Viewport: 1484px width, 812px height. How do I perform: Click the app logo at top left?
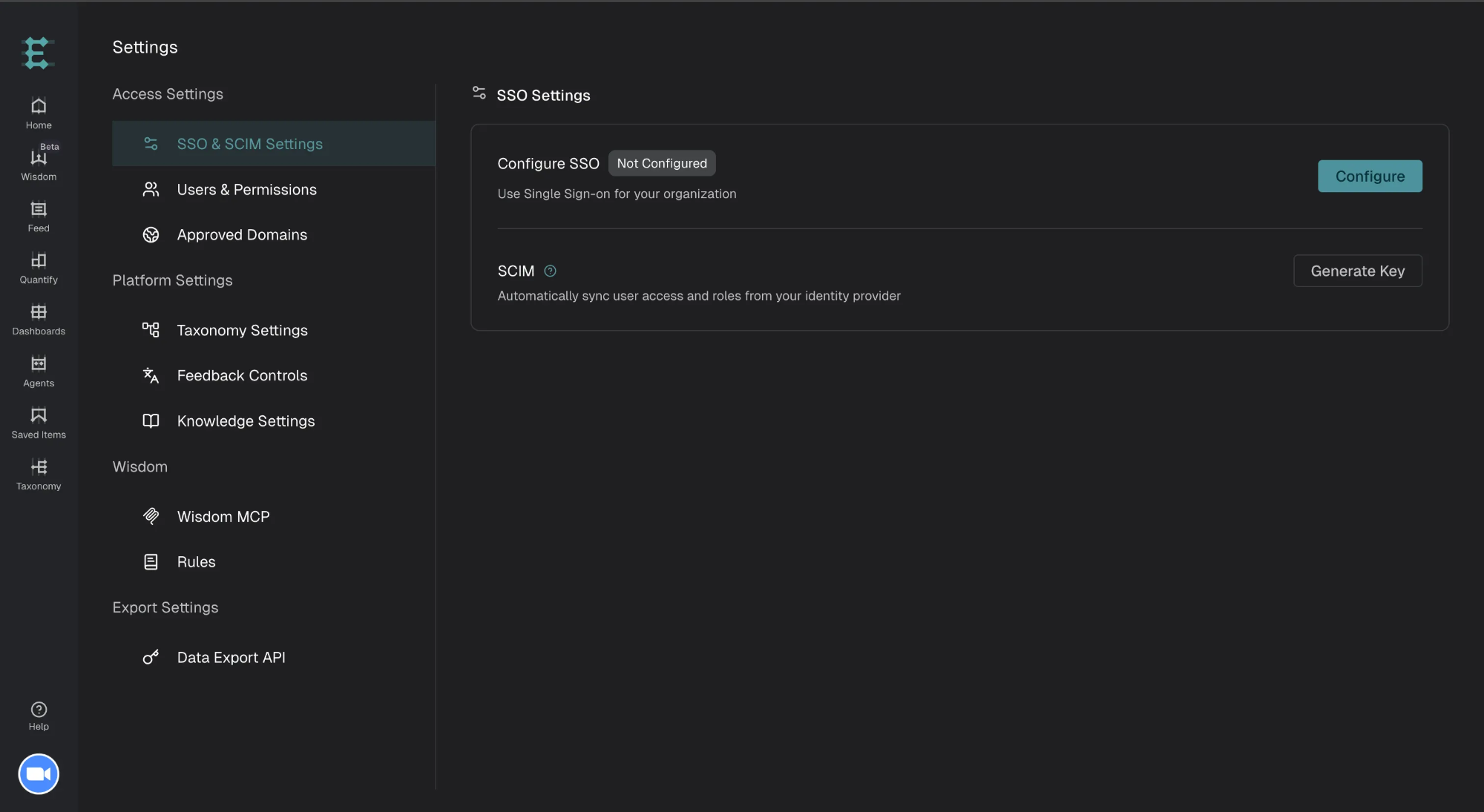click(37, 53)
